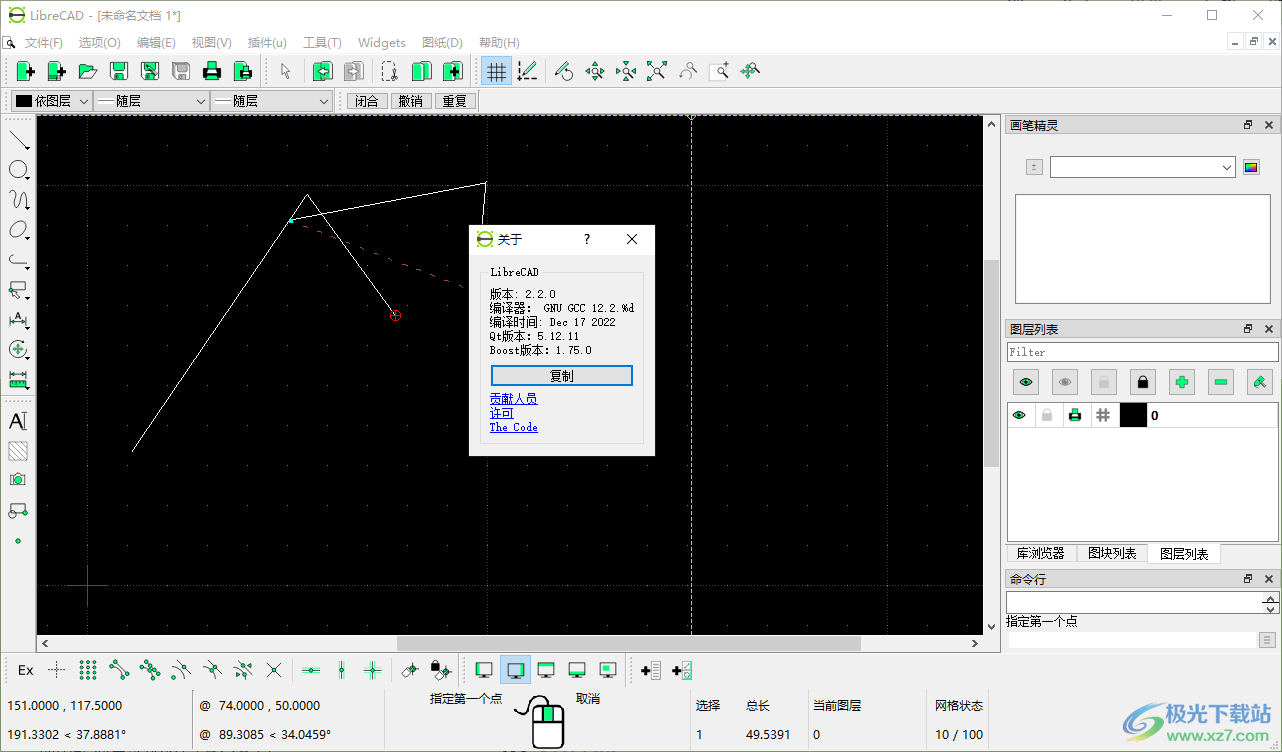Toggle snap intersection
The width and height of the screenshot is (1282, 752).
tap(274, 670)
